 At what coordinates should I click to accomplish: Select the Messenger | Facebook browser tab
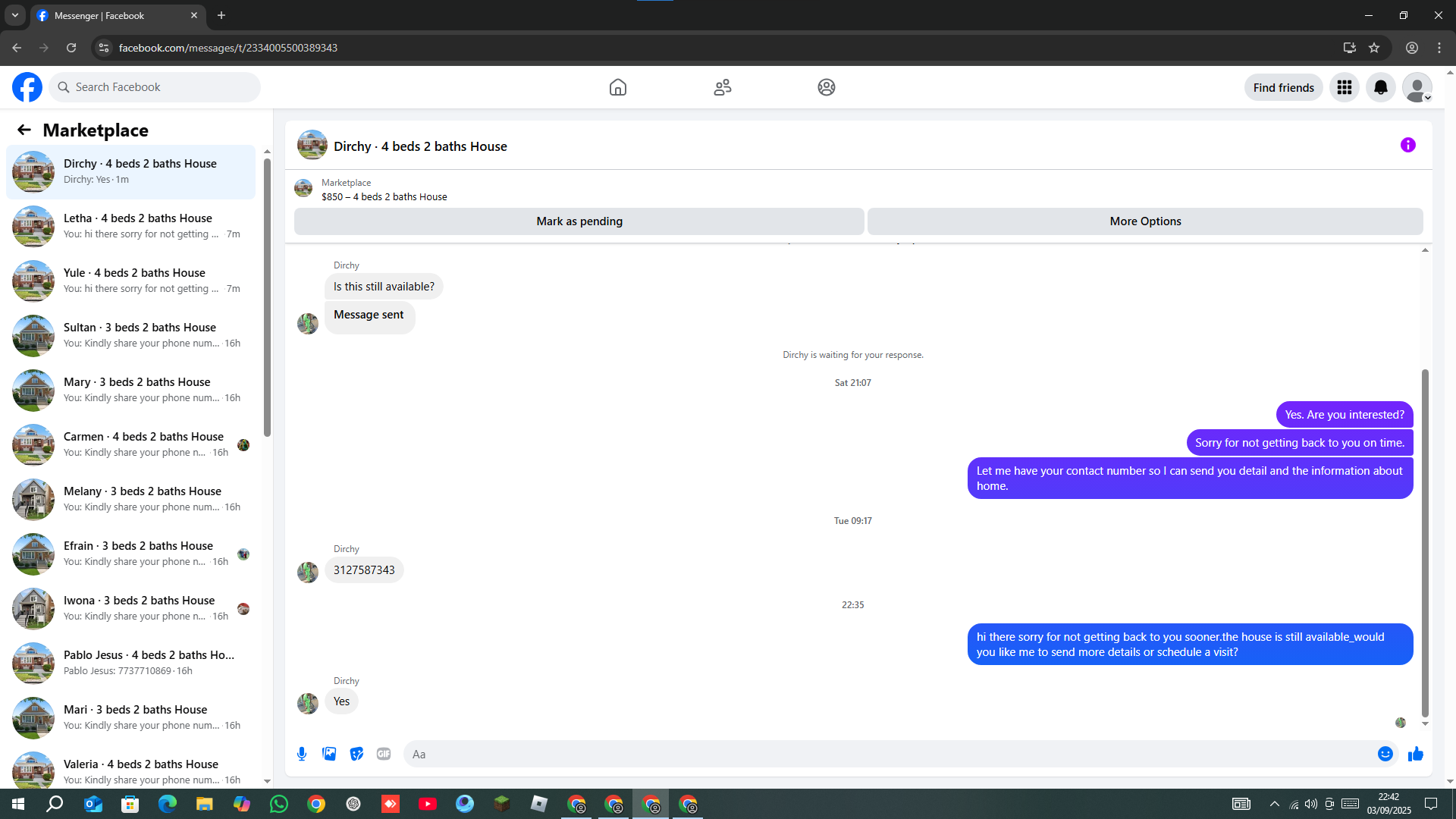(x=118, y=15)
